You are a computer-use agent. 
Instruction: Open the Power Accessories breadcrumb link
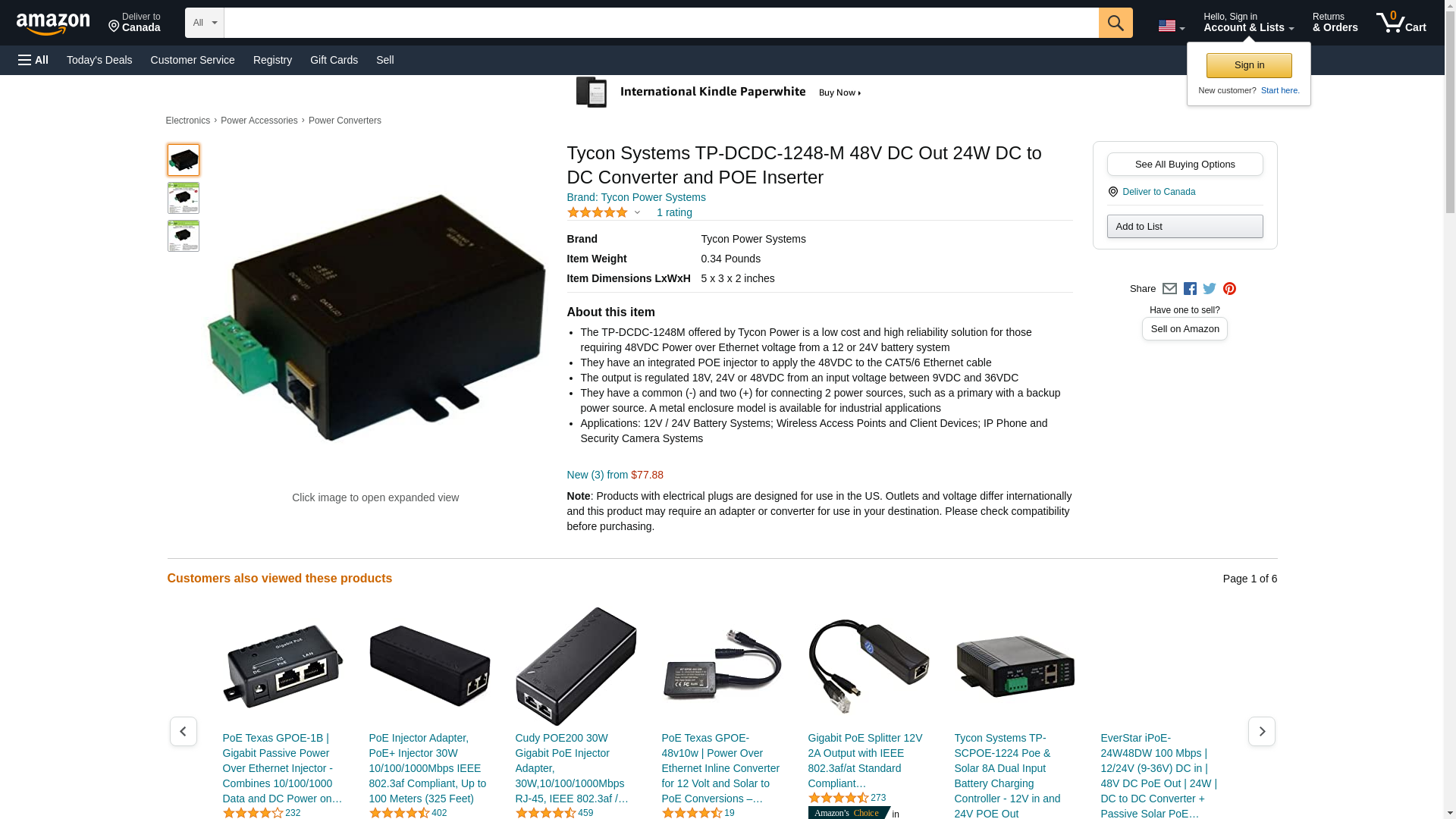[259, 121]
